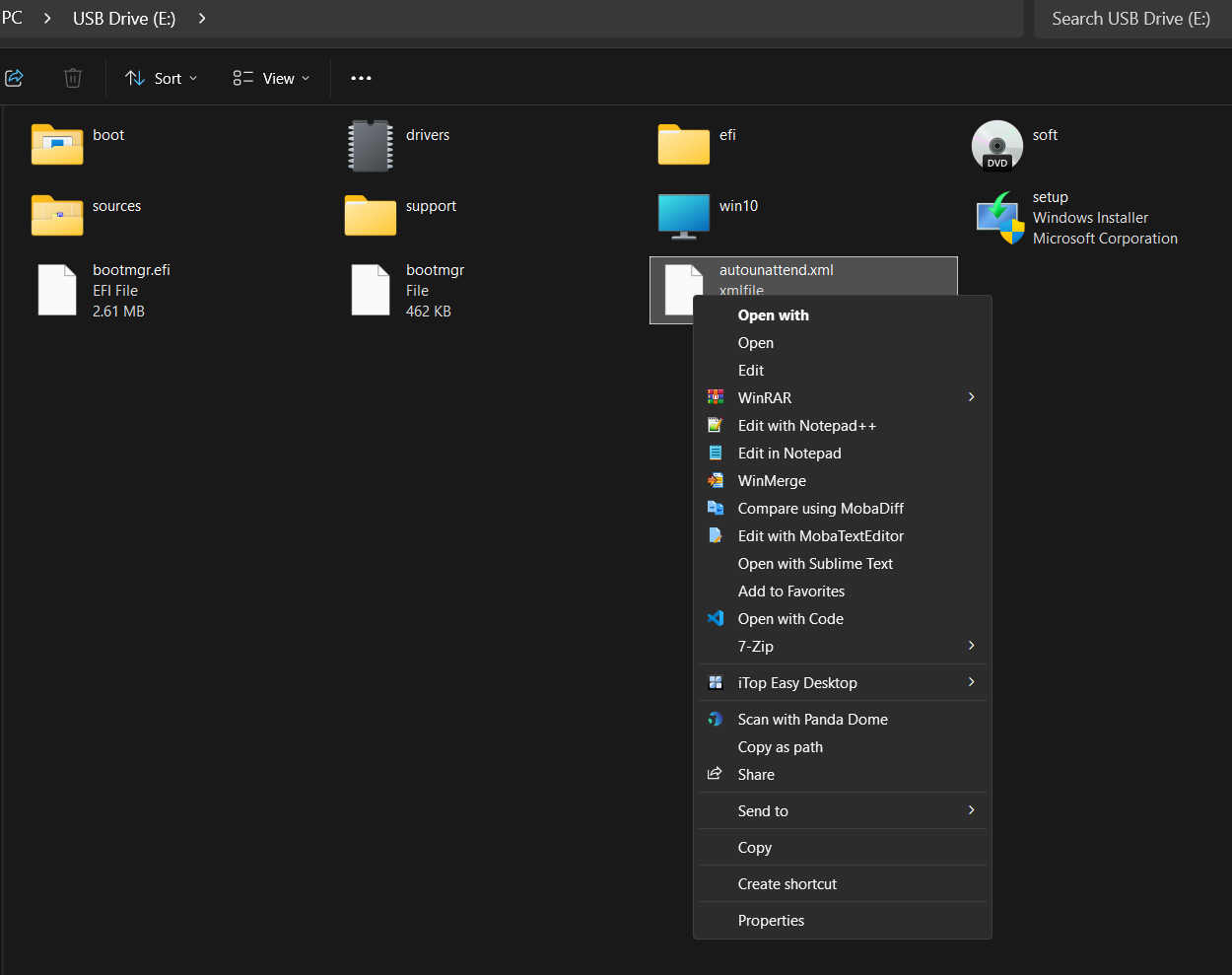
Task: Click the Notepad icon beside Edit in Notepad
Action: click(716, 453)
